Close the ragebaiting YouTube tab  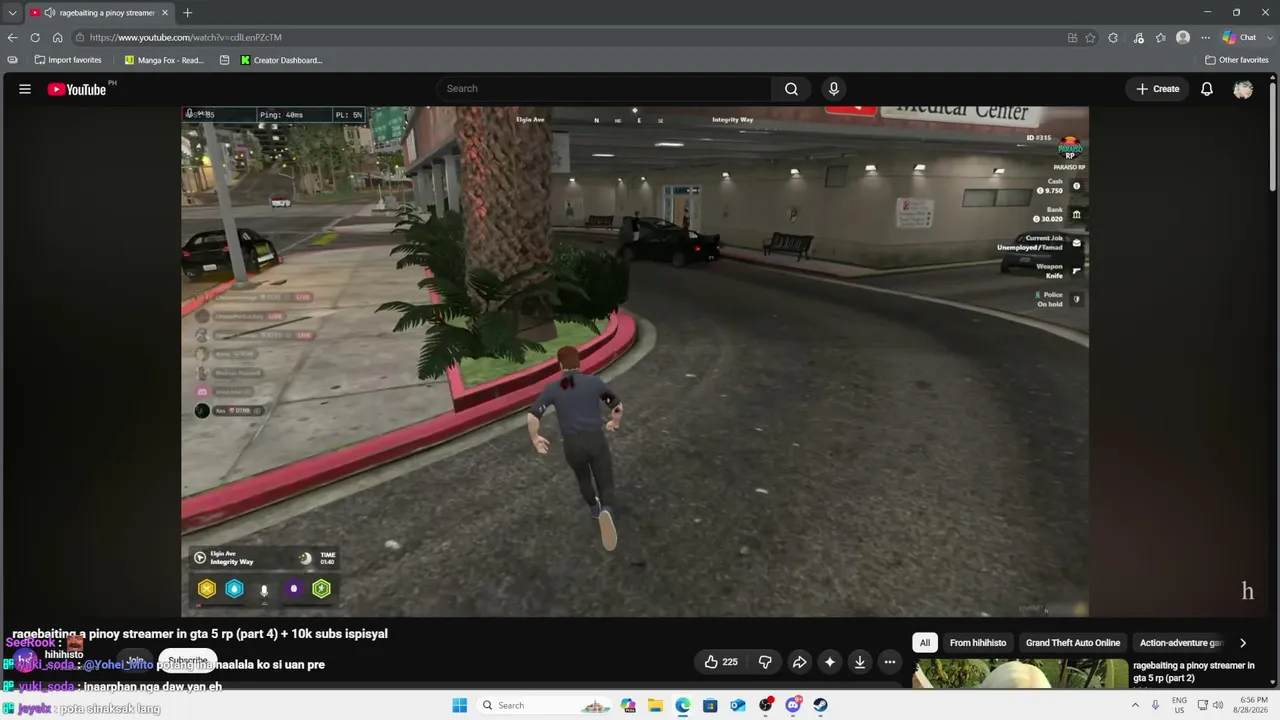point(165,13)
